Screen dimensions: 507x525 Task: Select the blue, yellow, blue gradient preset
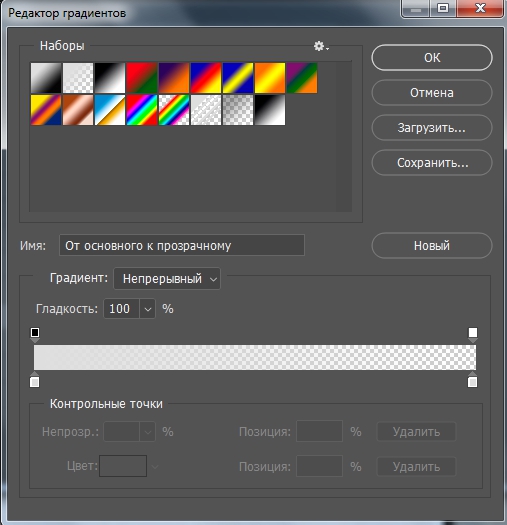[x=238, y=78]
